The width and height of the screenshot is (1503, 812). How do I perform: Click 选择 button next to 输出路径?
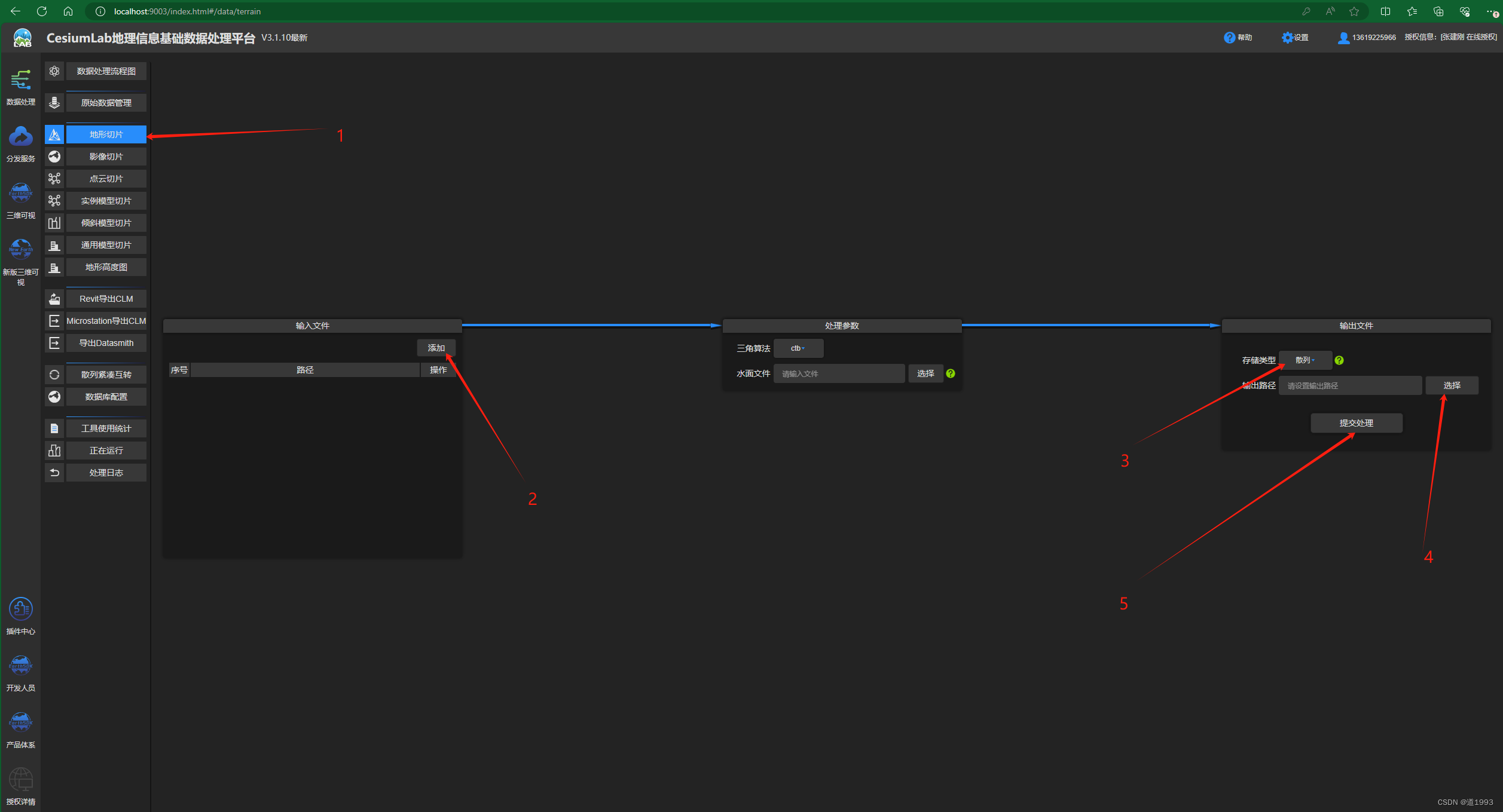(1452, 385)
